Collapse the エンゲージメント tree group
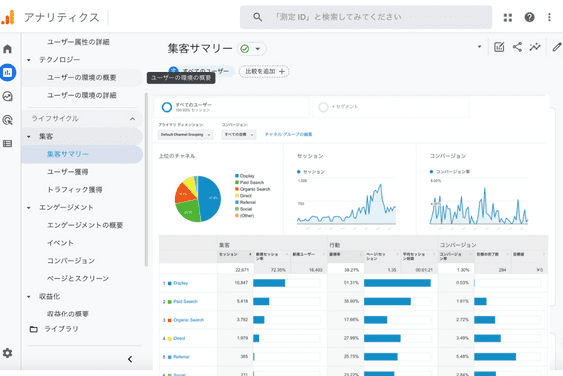Viewport: 563px width, 376px height. (29, 208)
